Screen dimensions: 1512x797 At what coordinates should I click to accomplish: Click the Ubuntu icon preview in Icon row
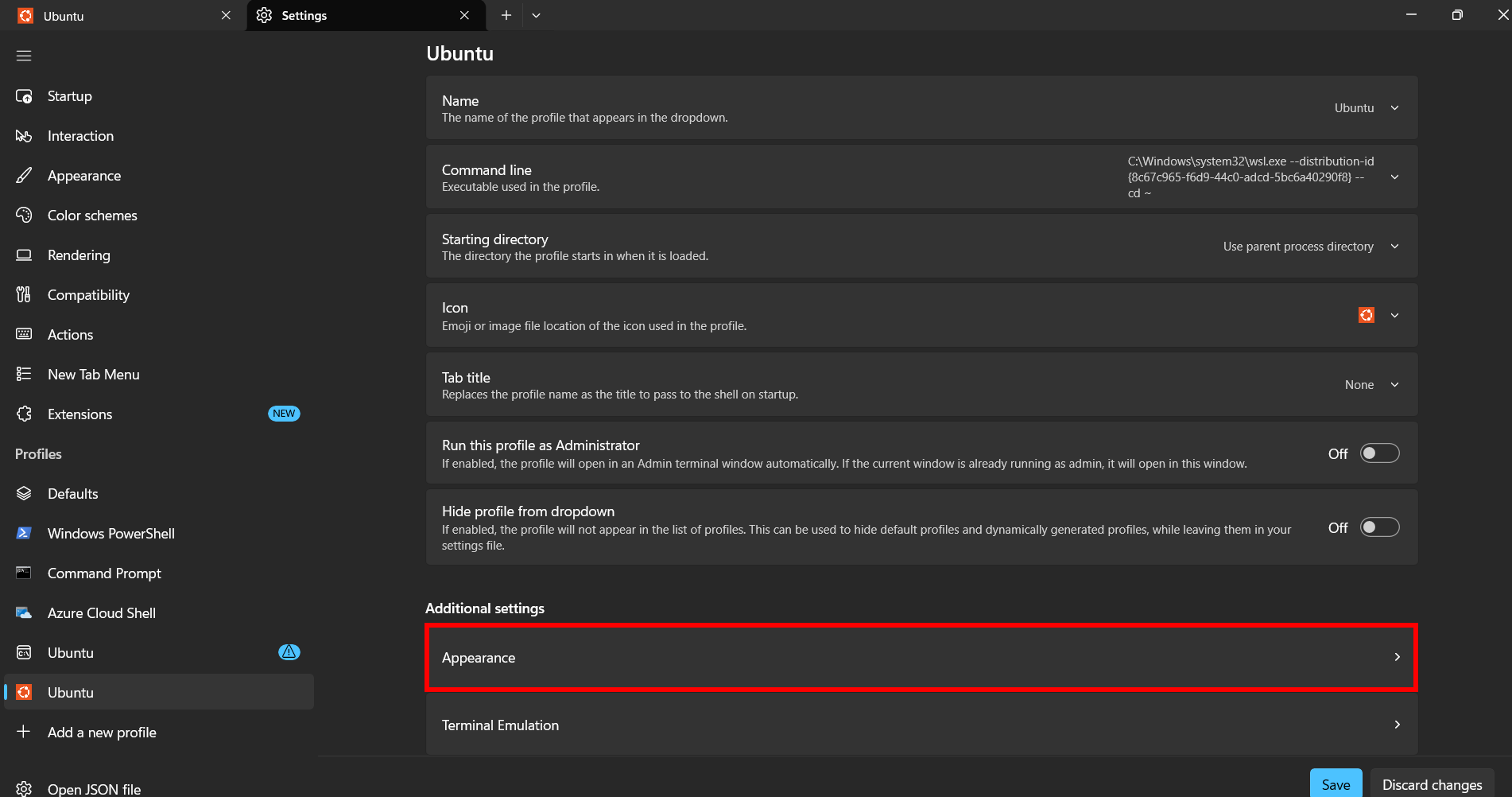pyautogui.click(x=1367, y=315)
